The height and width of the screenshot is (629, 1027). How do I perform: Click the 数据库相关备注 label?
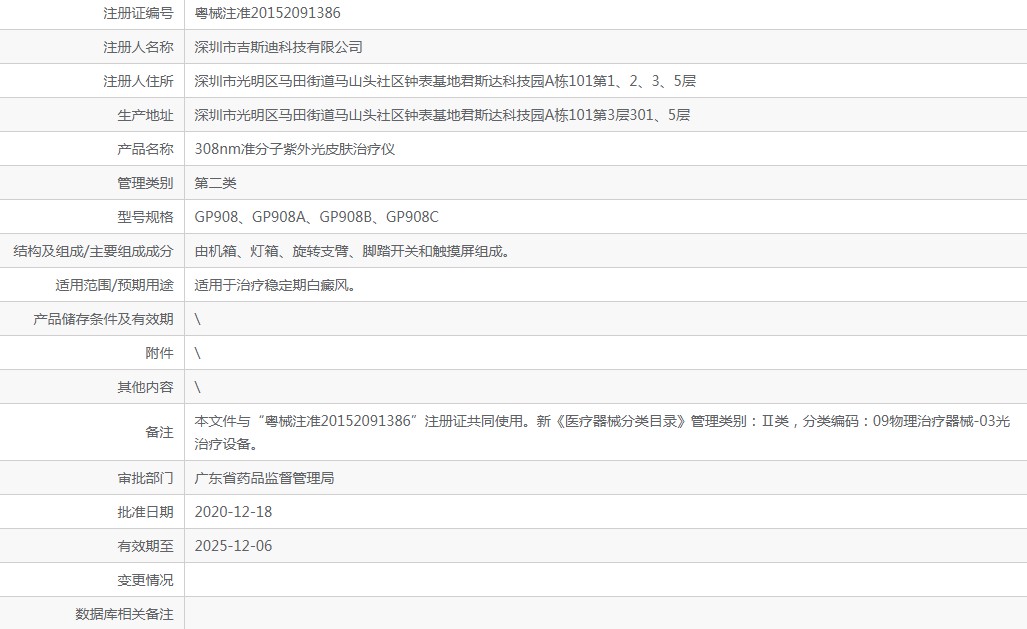click(124, 615)
